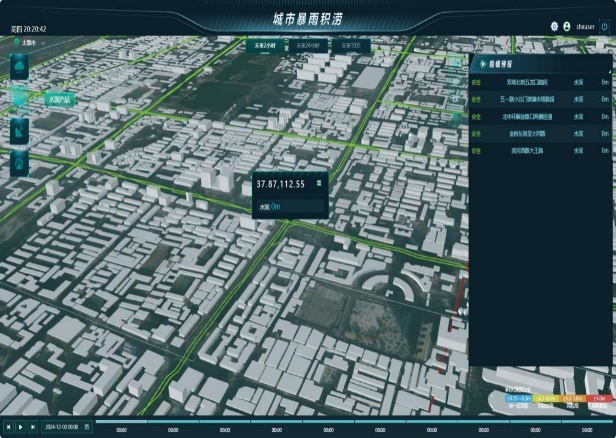This screenshot has width=616, height=438.
Task: Expand the city selector dropdown chevron
Action: [43, 43]
